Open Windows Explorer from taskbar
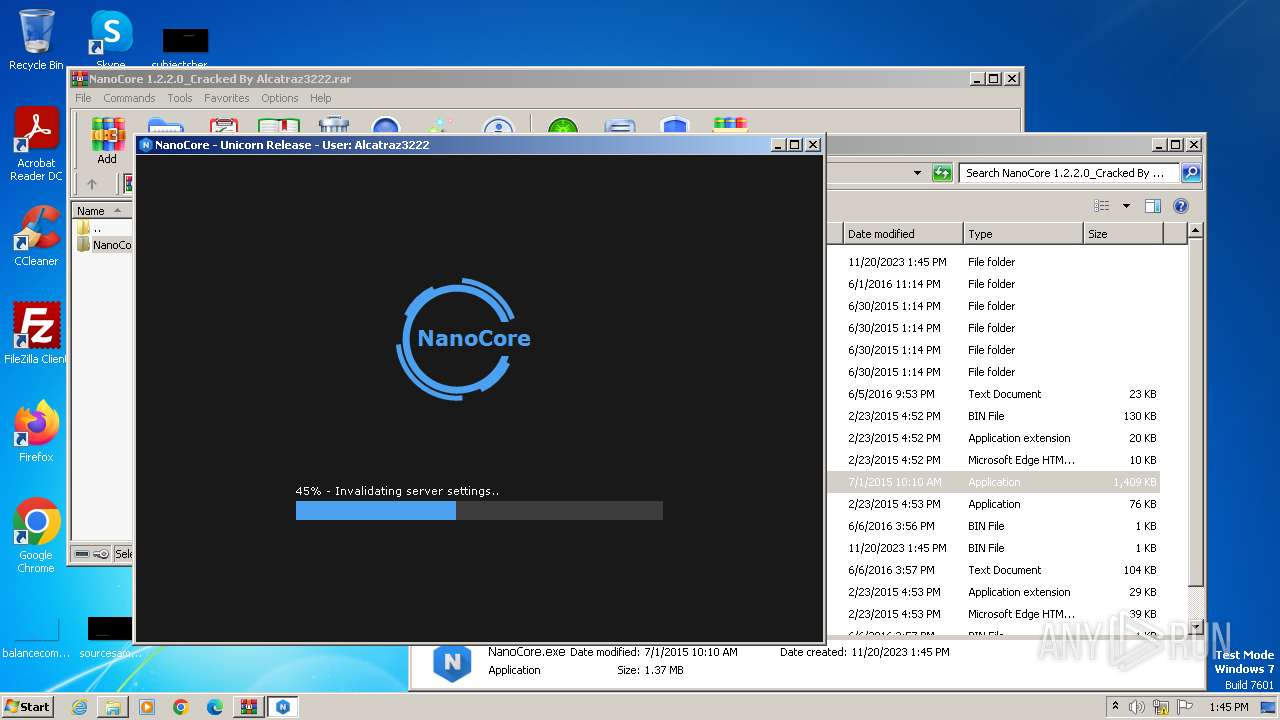The width and height of the screenshot is (1280, 720). click(113, 707)
